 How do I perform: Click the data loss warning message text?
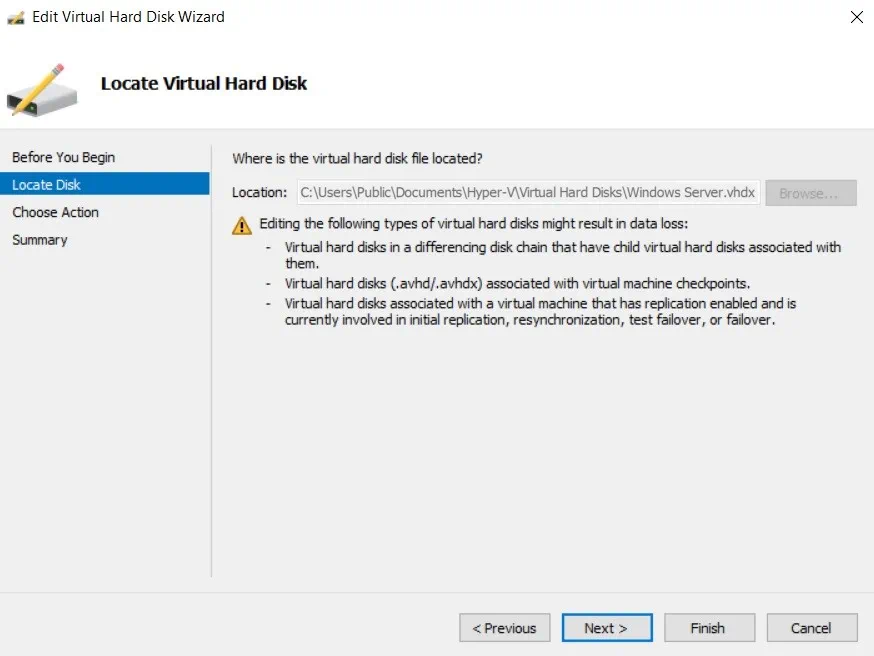[x=473, y=223]
